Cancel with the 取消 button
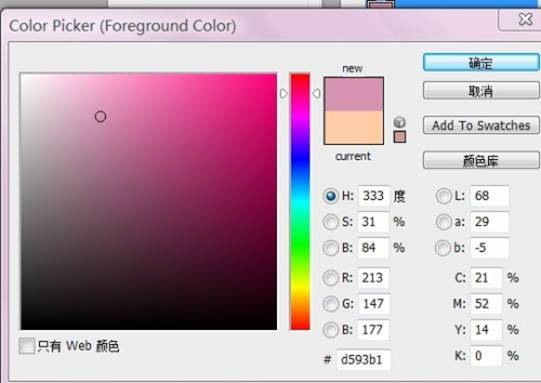 (x=481, y=91)
